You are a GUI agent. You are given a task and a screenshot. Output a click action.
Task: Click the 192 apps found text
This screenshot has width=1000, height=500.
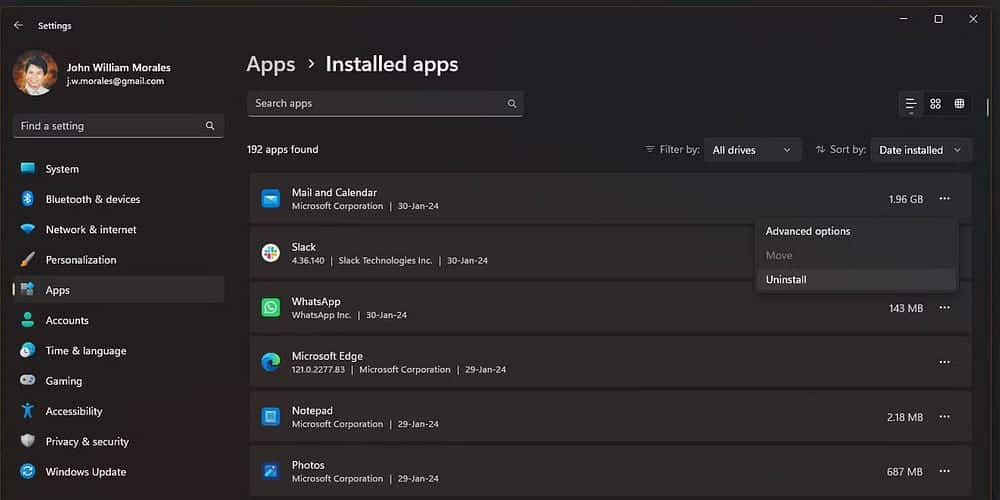coord(283,150)
